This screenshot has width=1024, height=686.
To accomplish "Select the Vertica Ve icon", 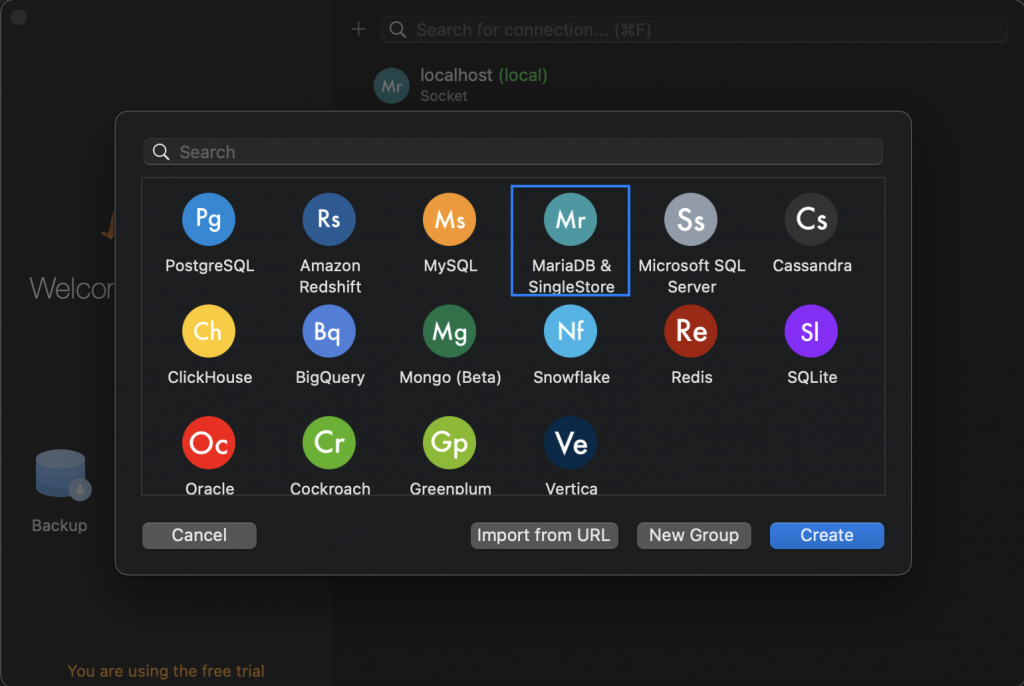I will click(x=570, y=443).
